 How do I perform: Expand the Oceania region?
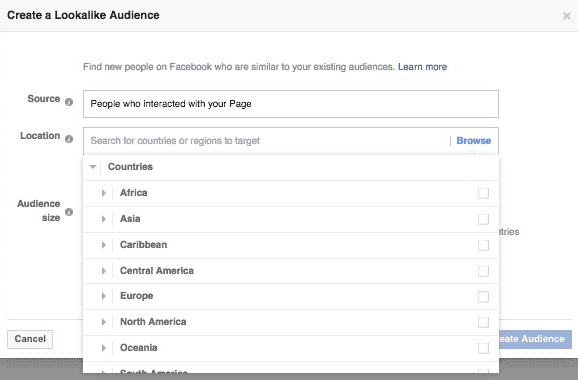click(x=104, y=348)
